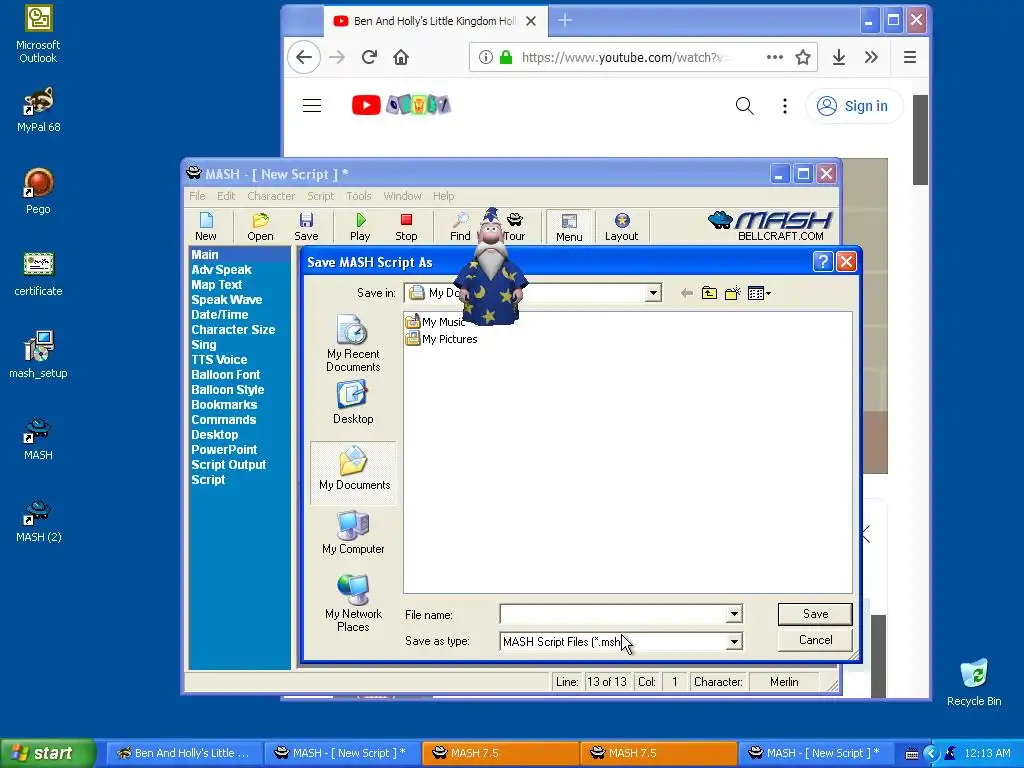Expand the Save in location dropdown
Image resolution: width=1024 pixels, height=768 pixels.
tap(652, 293)
